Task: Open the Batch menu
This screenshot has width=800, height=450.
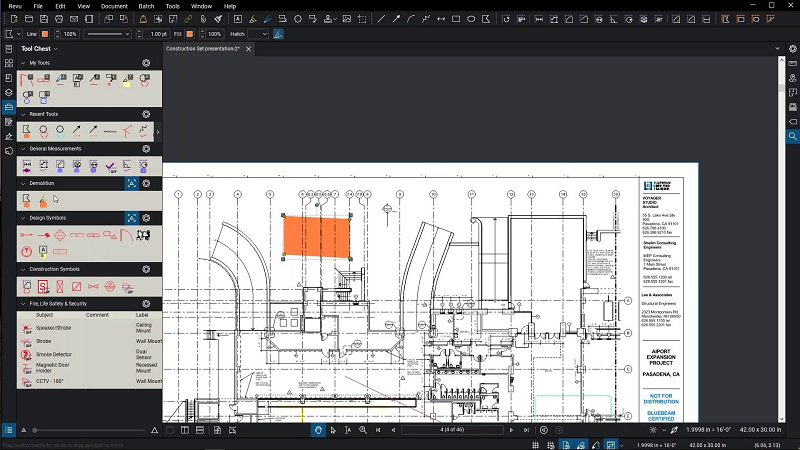Action: 146,6
